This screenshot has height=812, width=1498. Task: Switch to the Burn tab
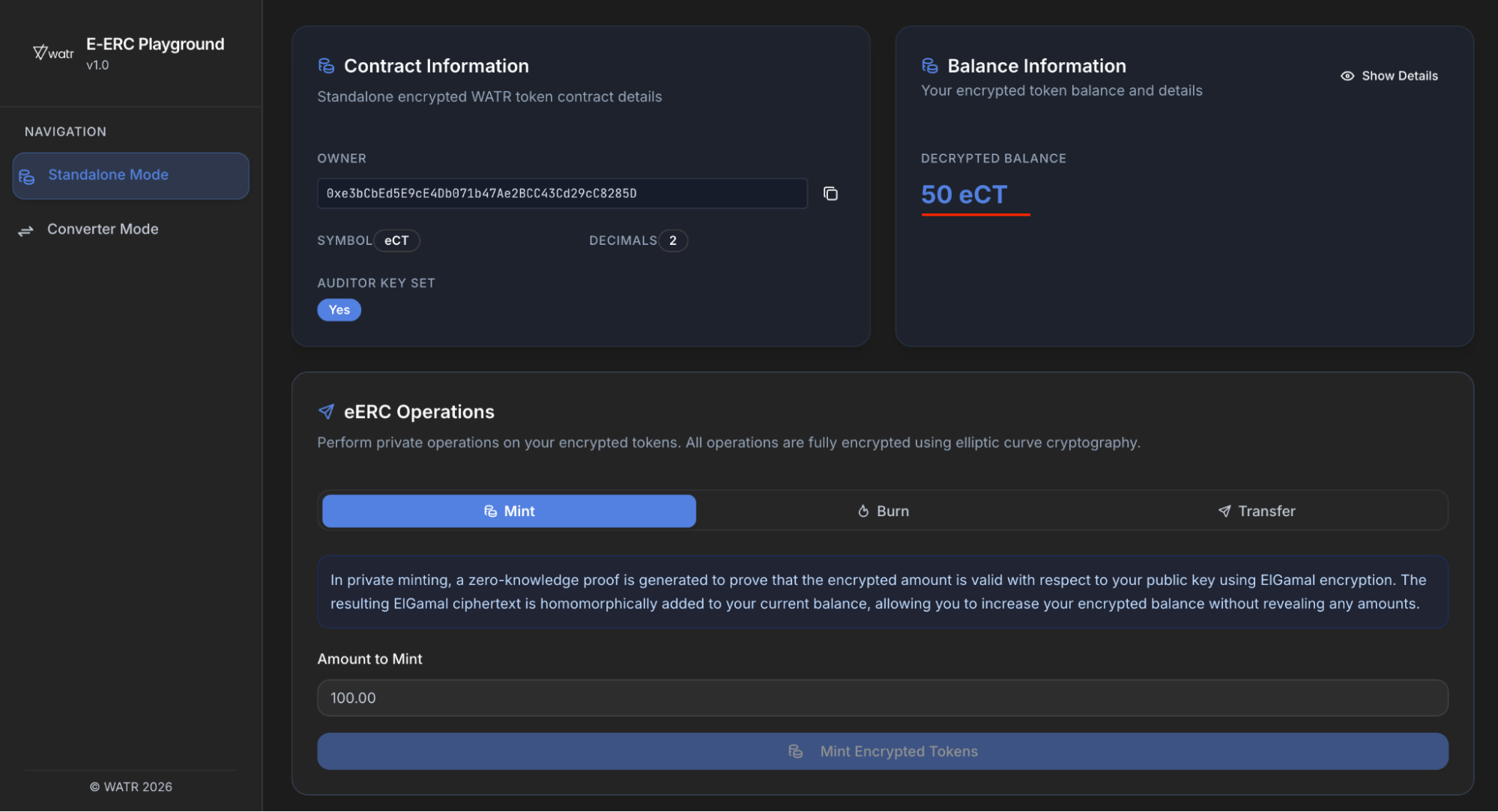click(x=884, y=511)
